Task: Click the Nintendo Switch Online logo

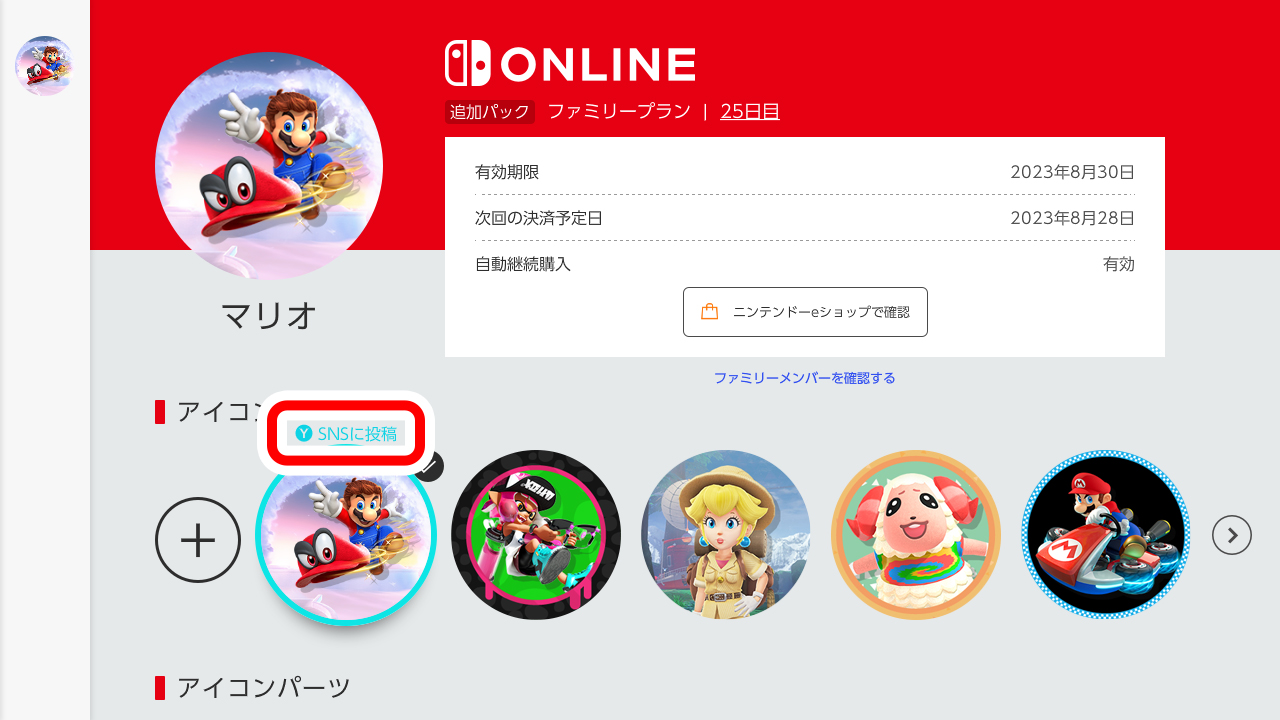Action: pyautogui.click(x=570, y=63)
